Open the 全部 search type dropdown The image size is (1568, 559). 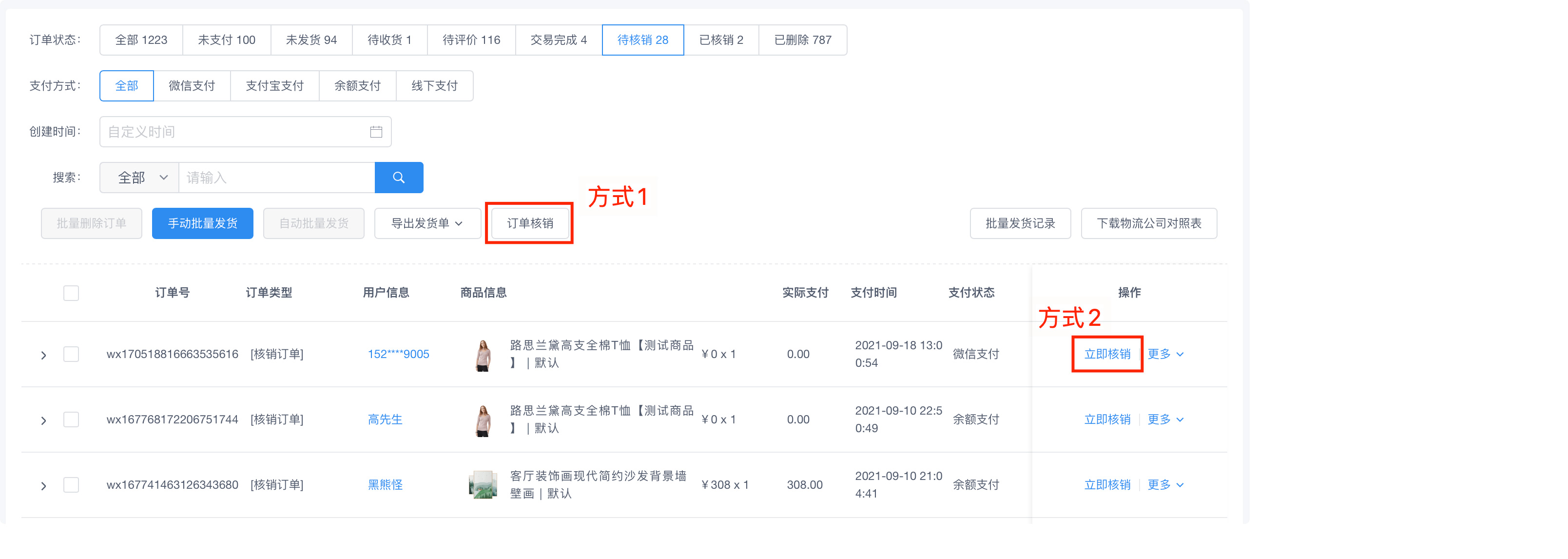pos(140,177)
